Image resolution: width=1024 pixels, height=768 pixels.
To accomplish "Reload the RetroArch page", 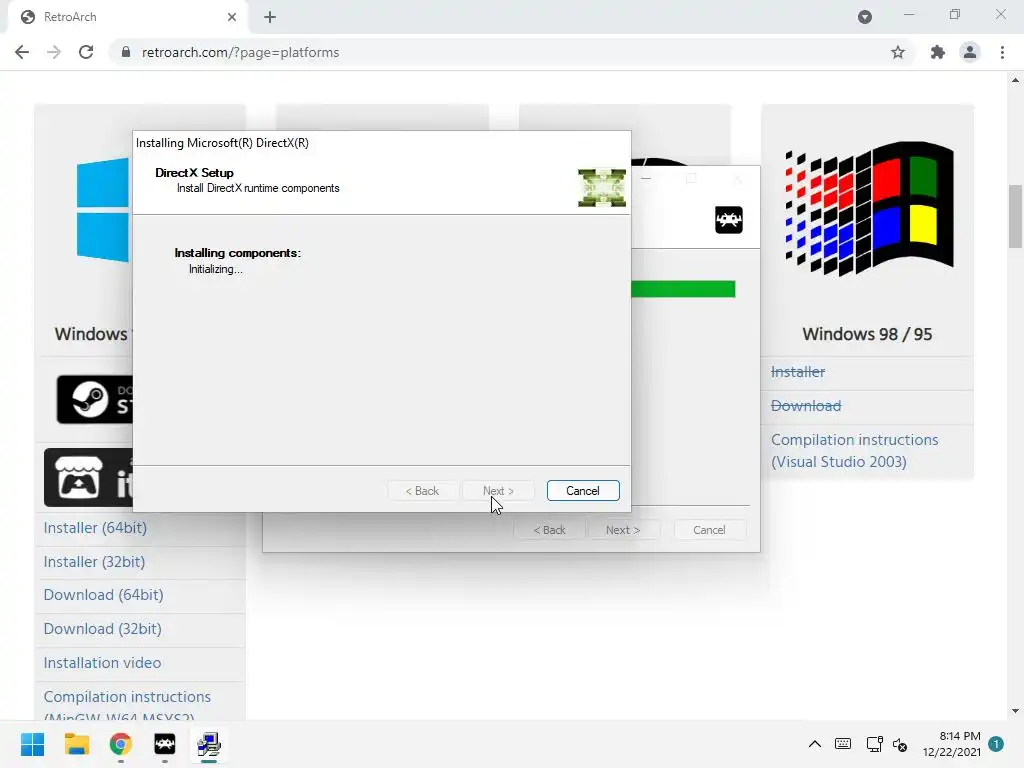I will point(86,52).
